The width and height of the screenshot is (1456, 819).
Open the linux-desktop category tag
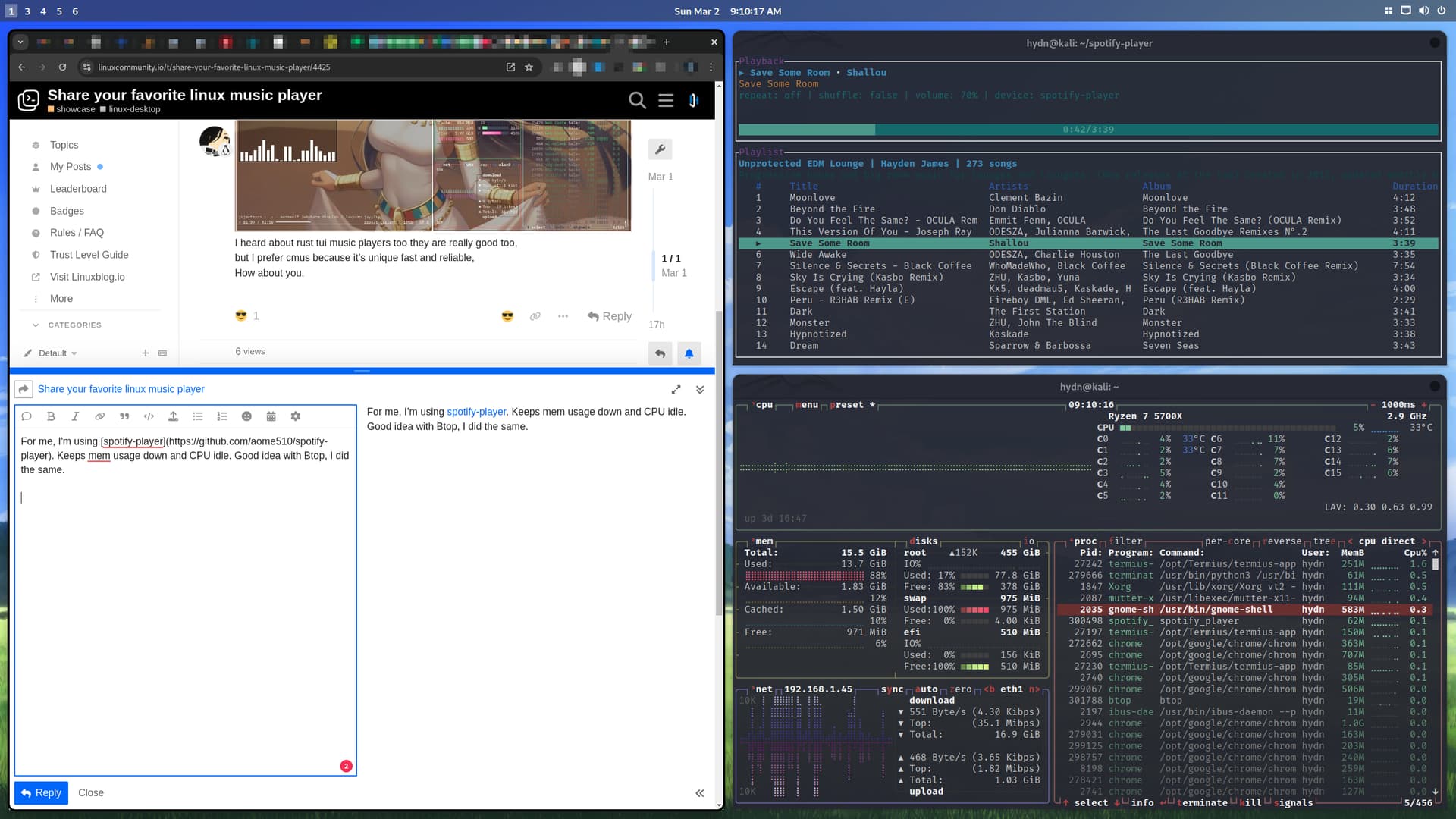(130, 109)
